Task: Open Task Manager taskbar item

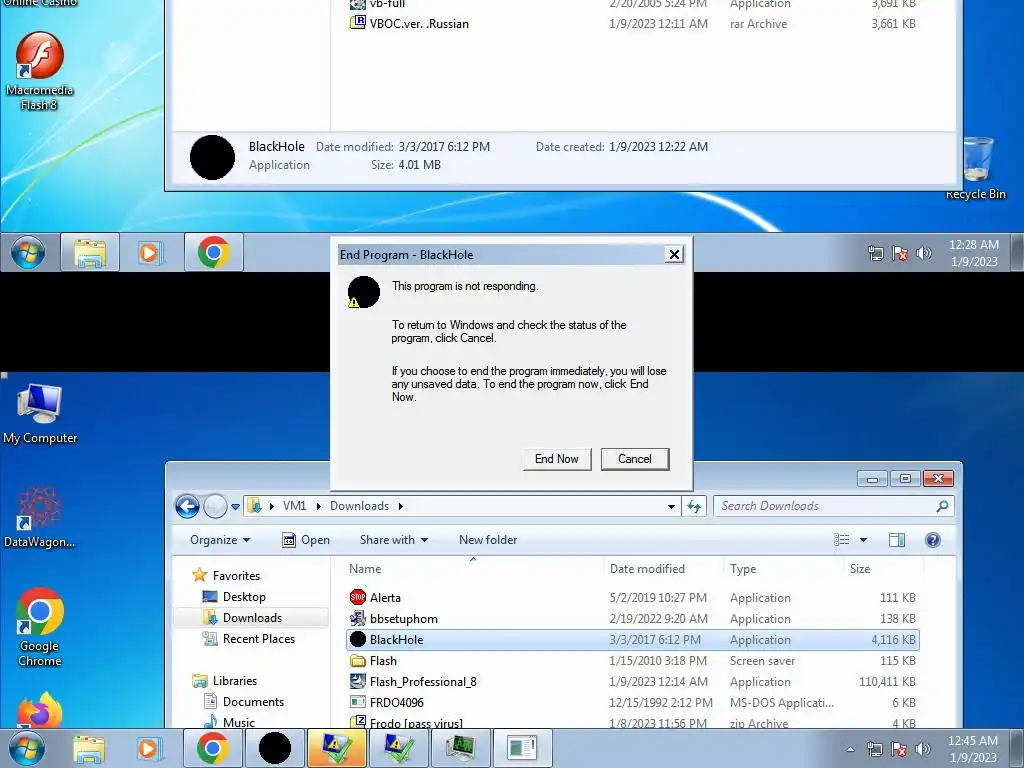Action: coord(460,748)
